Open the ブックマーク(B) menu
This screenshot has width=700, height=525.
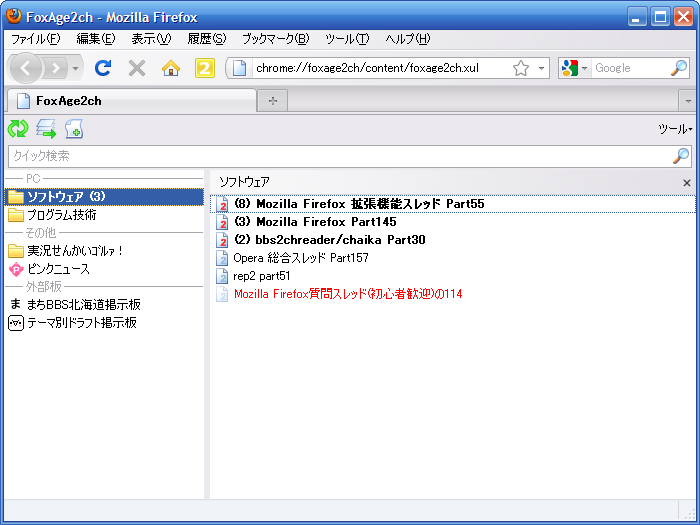(x=275, y=39)
